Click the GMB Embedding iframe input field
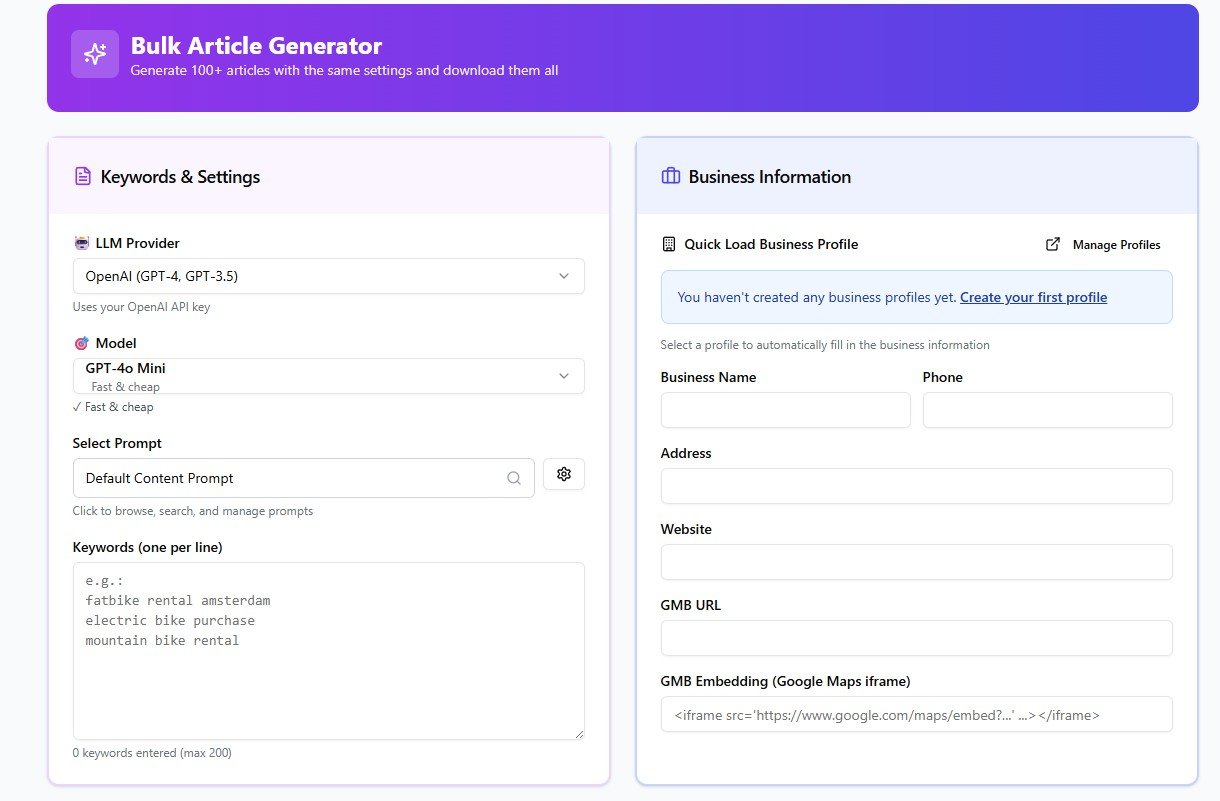 pos(916,714)
